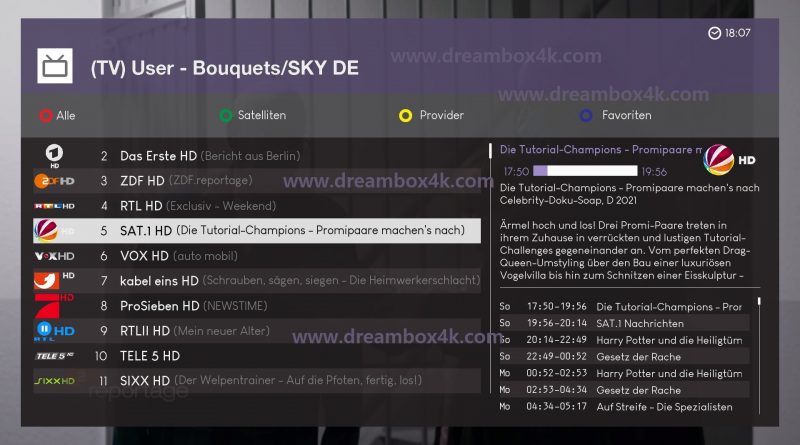Click SAT.1 ball logo in info panel
The height and width of the screenshot is (445, 800).
click(x=718, y=160)
